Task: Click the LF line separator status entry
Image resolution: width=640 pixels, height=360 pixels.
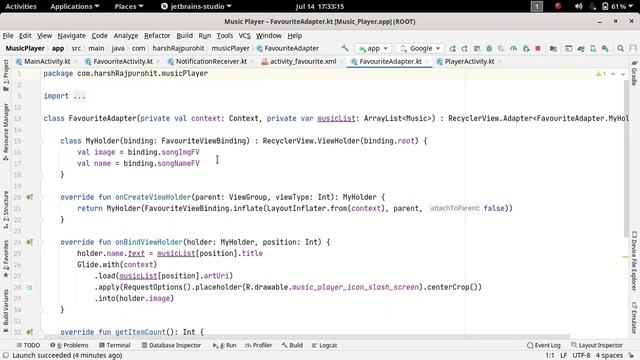Action: pos(563,356)
